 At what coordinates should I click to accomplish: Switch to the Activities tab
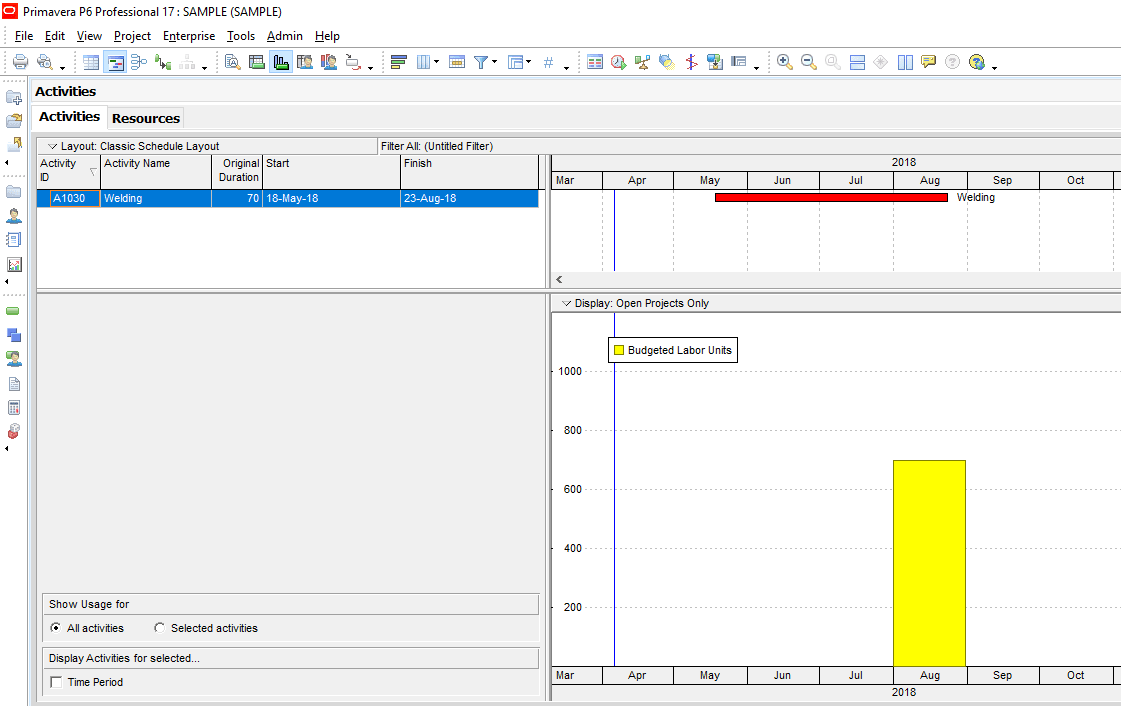click(x=69, y=116)
